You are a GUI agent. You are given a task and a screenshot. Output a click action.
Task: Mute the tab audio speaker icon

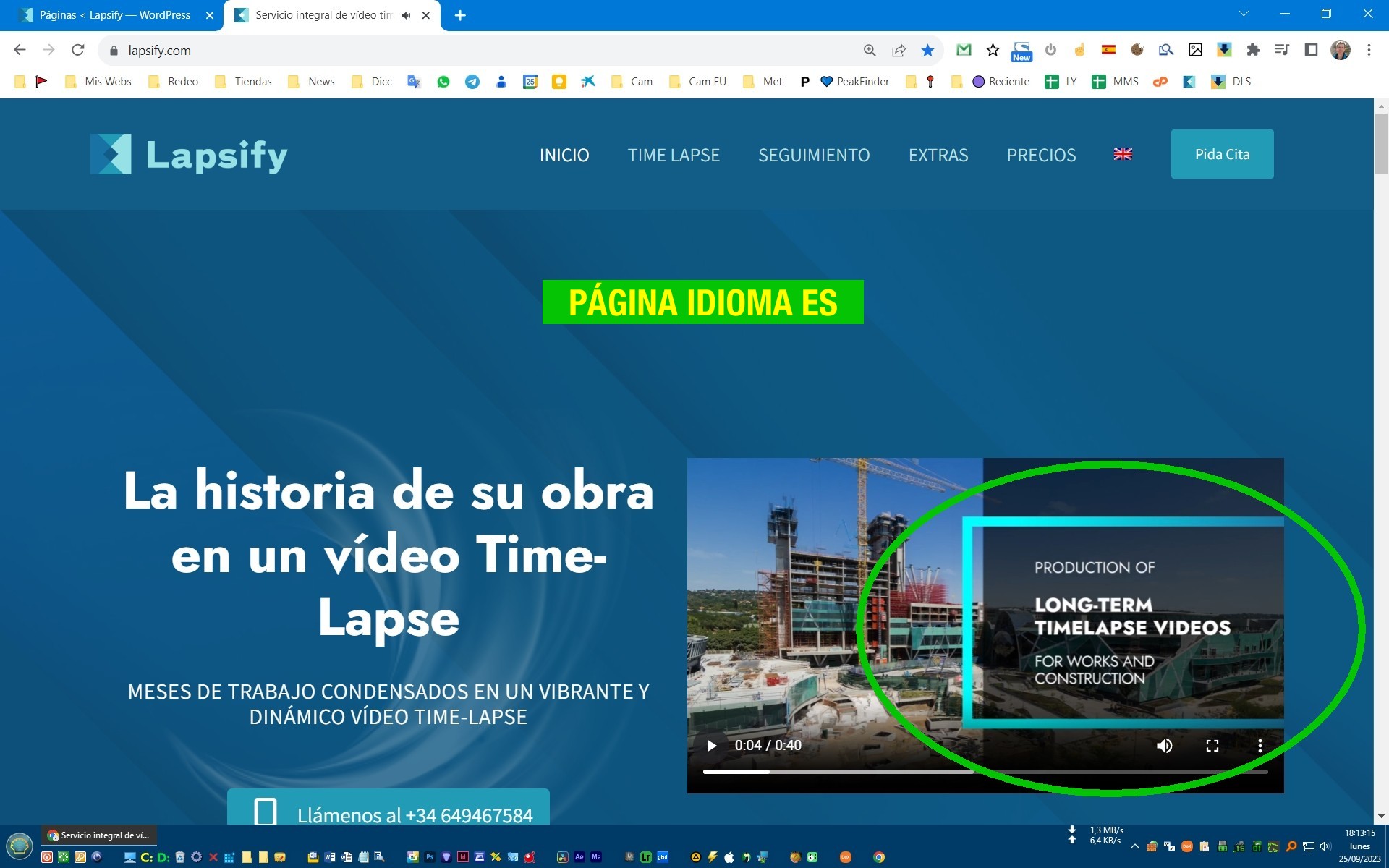point(406,15)
